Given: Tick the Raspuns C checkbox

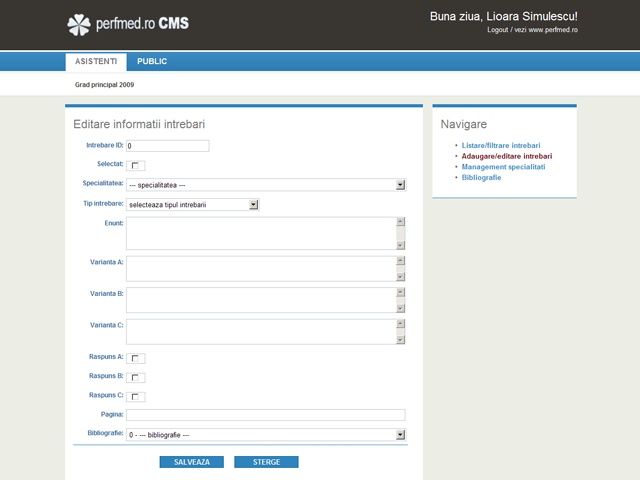Looking at the screenshot, I should [137, 397].
